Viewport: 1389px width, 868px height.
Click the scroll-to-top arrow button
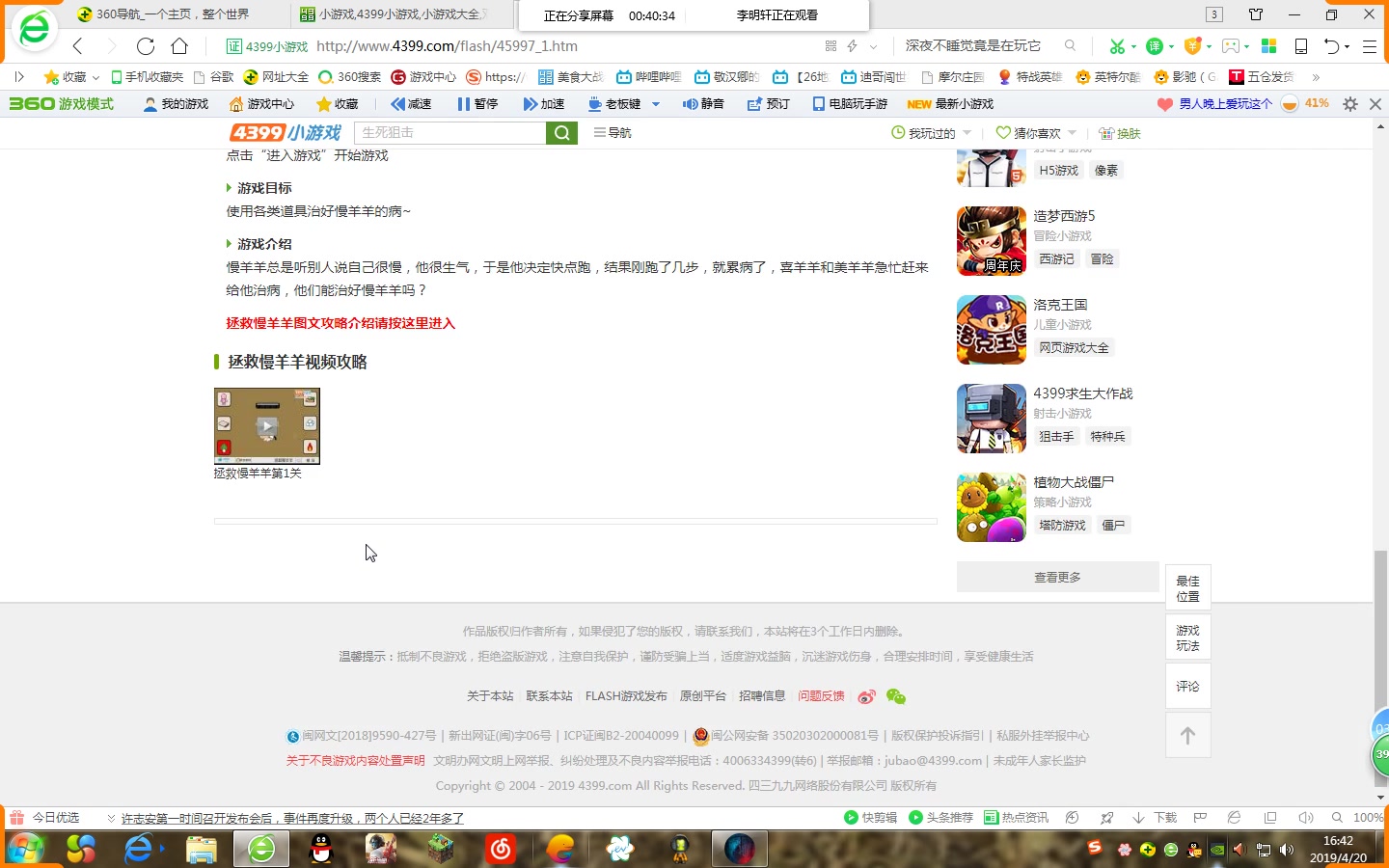tap(1187, 736)
